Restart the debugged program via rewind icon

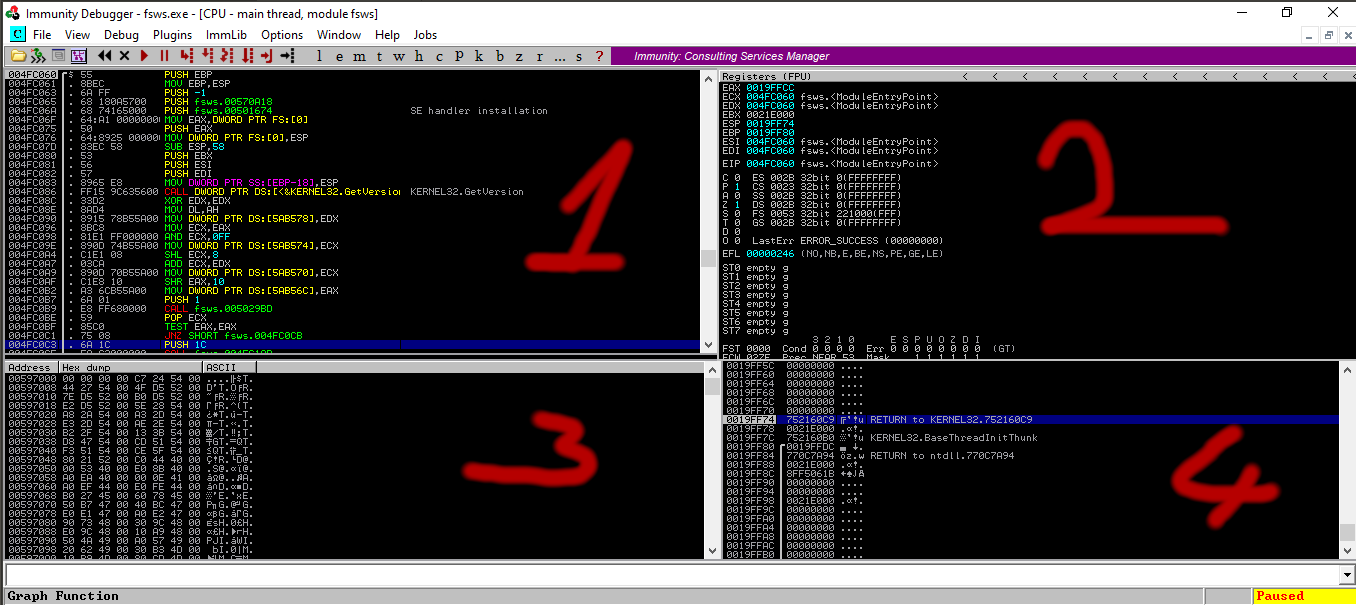(105, 56)
